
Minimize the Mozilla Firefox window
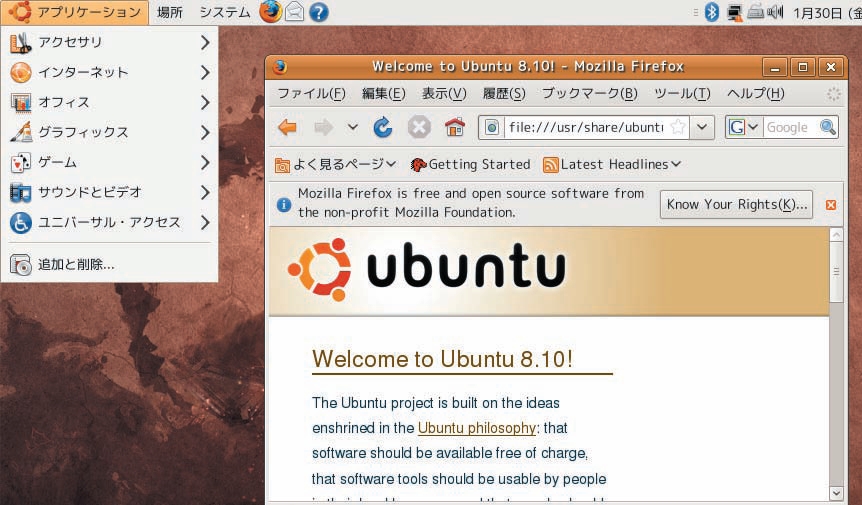pyautogui.click(x=775, y=67)
